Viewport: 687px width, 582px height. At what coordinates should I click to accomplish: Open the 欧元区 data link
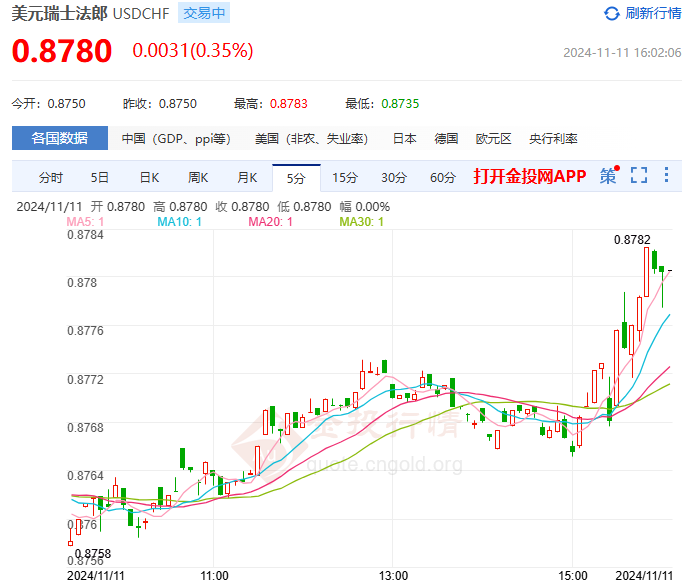pyautogui.click(x=494, y=138)
